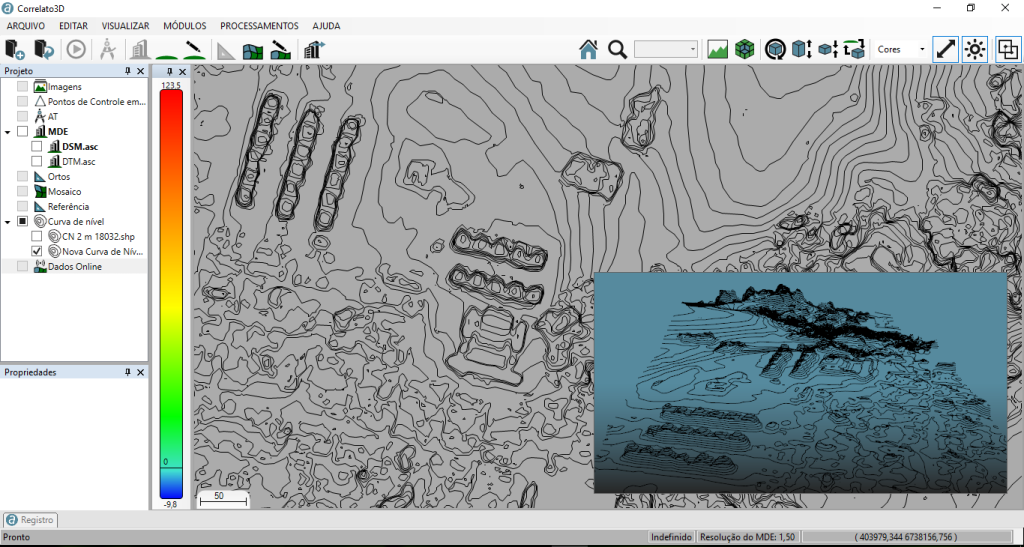Open the PROCESSAMENTOS menu

(259, 25)
